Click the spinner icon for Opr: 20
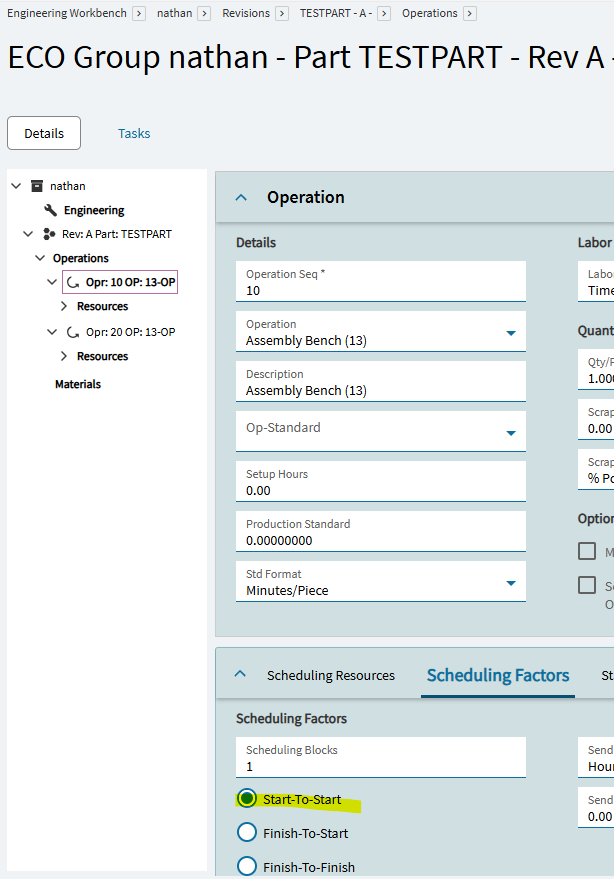This screenshot has width=614, height=879. 73,332
